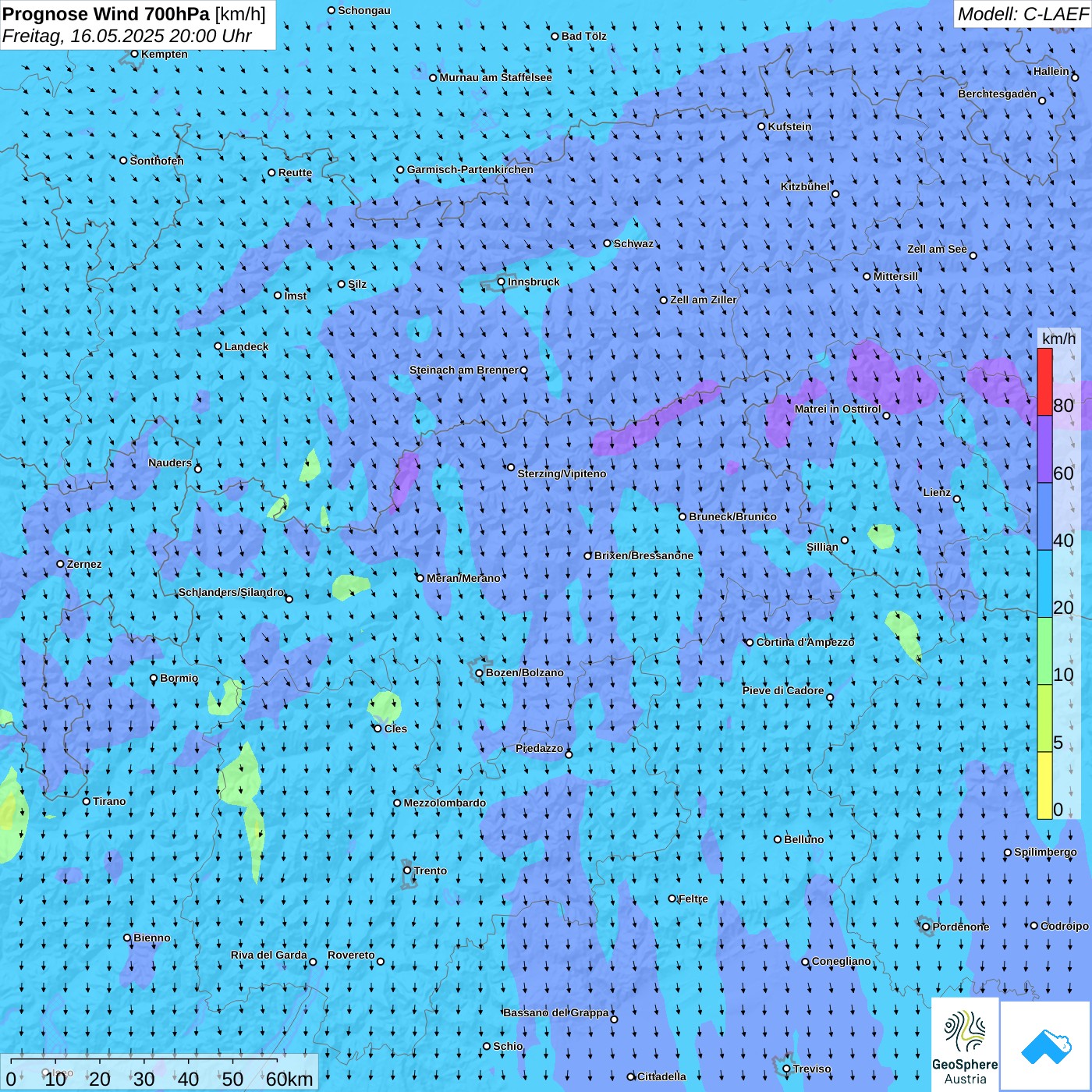Click the Feltre town label
The width and height of the screenshot is (1092, 1092).
[x=693, y=899]
